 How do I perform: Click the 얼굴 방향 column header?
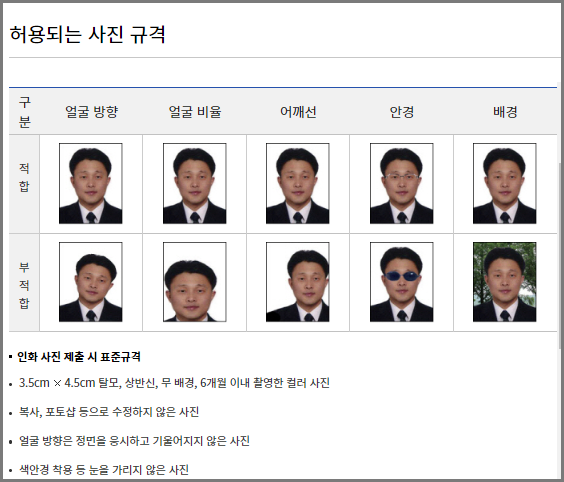tap(91, 112)
